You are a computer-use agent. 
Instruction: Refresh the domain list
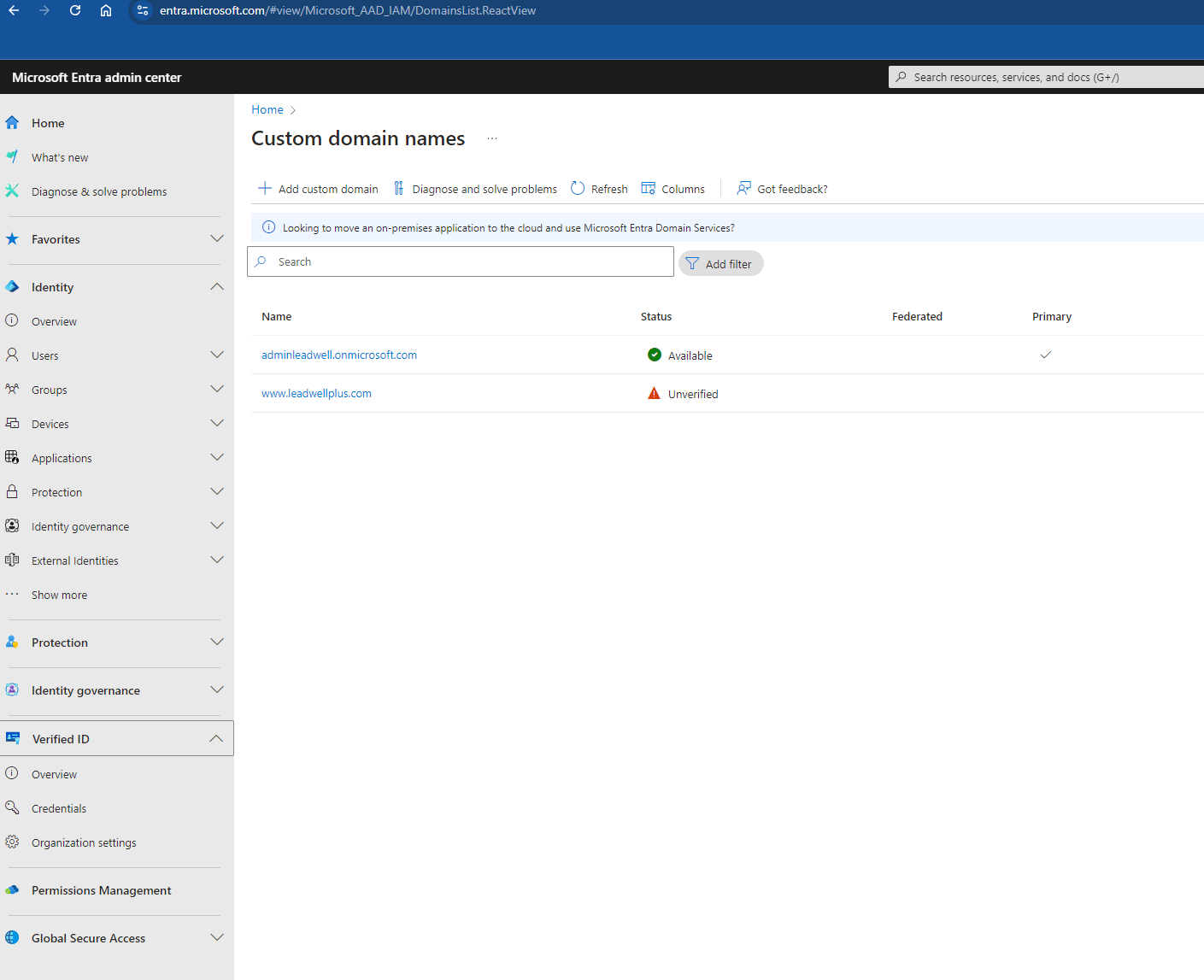click(x=599, y=189)
